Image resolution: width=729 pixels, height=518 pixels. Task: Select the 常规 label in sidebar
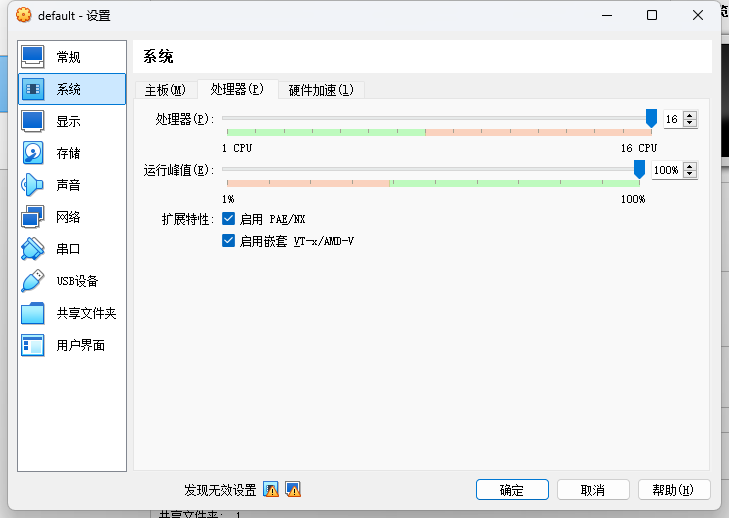[68, 57]
